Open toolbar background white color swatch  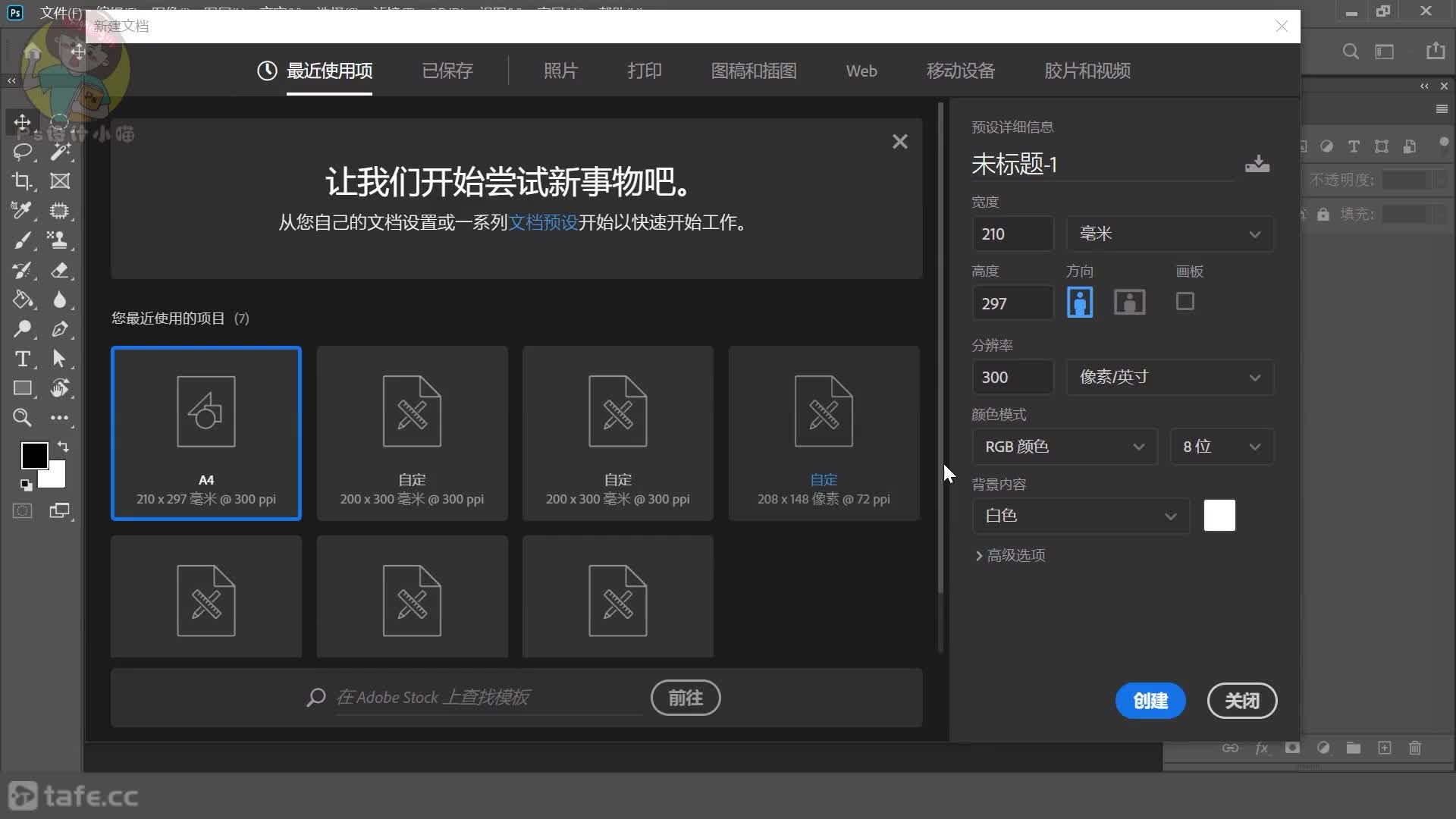click(x=56, y=477)
